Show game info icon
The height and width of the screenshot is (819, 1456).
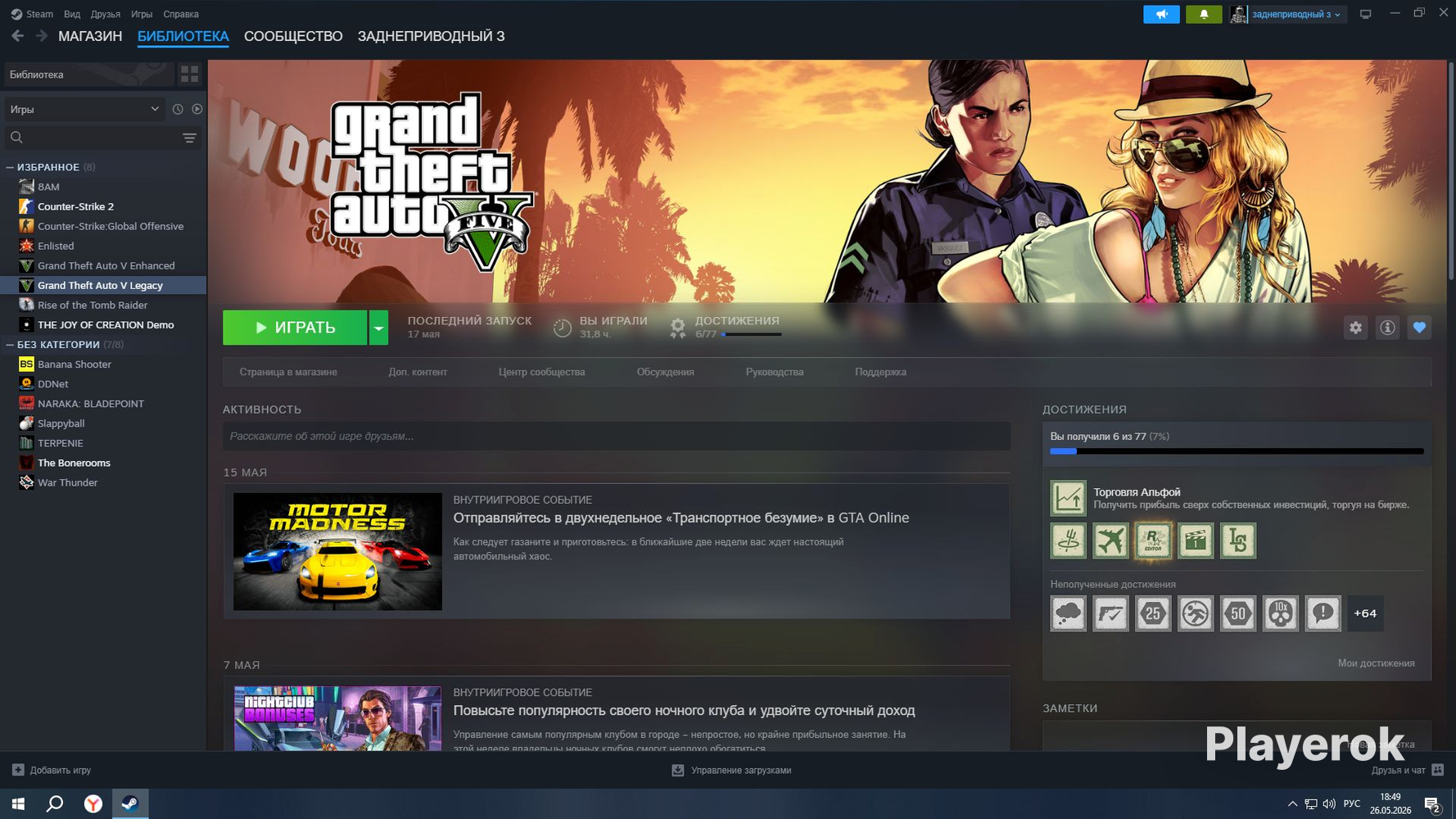coord(1387,328)
